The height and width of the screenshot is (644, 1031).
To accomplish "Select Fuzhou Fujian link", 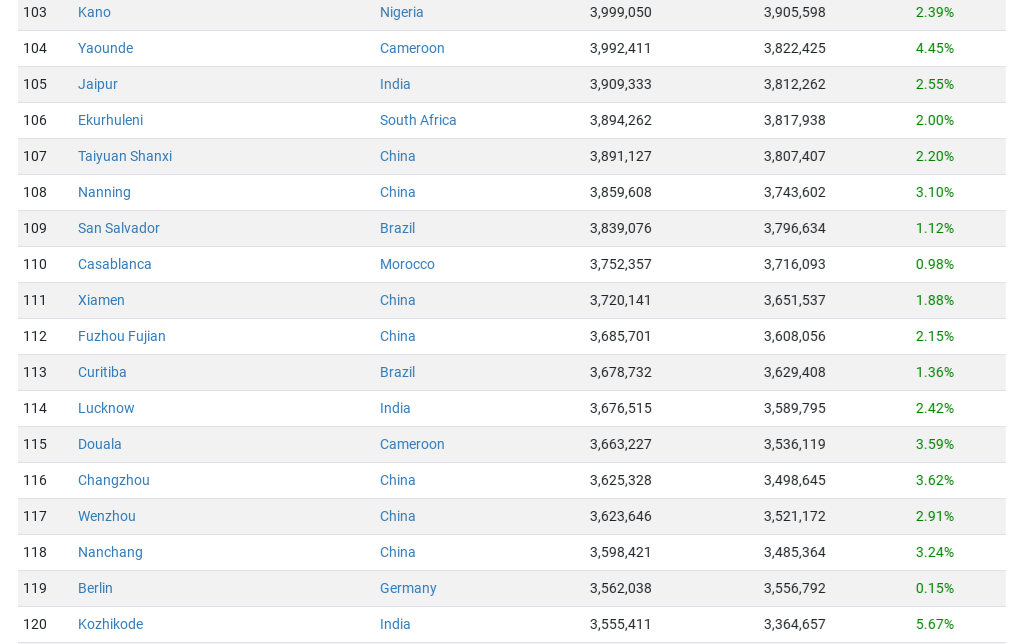I will pos(122,336).
